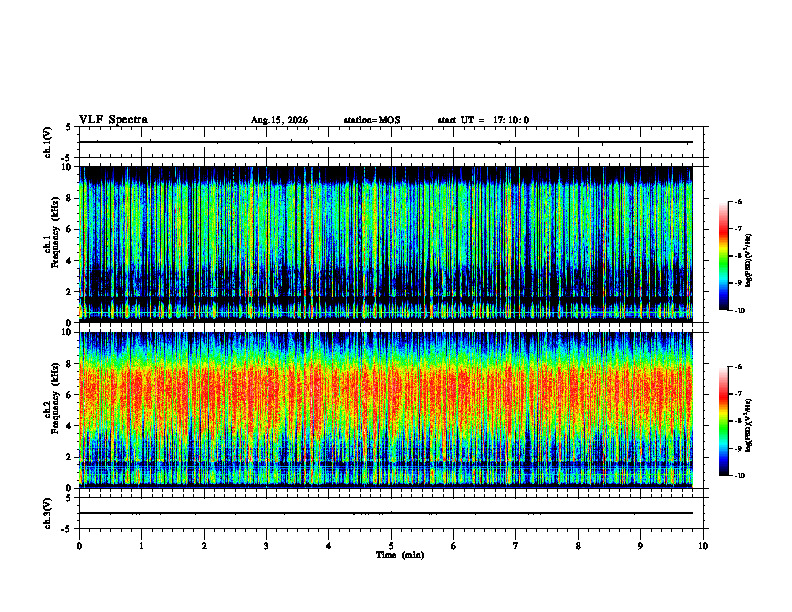Click the ch.1 spectrogram color bar
792x612 pixels.
723,256
